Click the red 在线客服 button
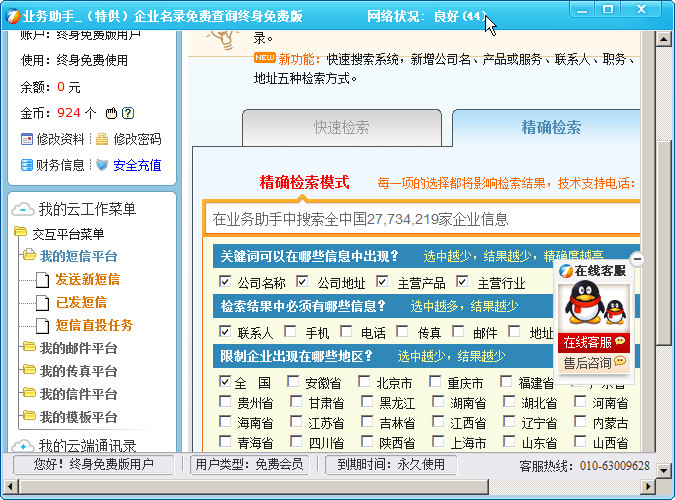Screen dimensions: 675x500 tap(594, 342)
